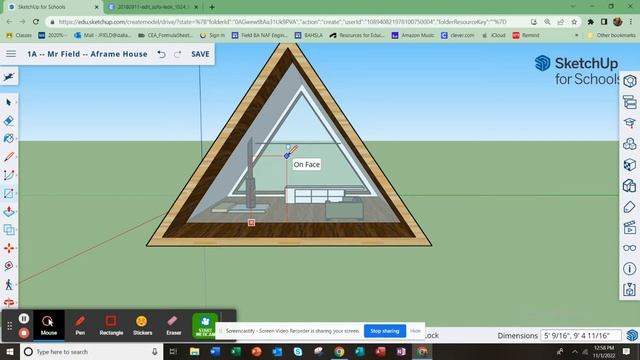Click the search SketchUp bird icon
The width and height of the screenshot is (640, 360).
[9, 77]
